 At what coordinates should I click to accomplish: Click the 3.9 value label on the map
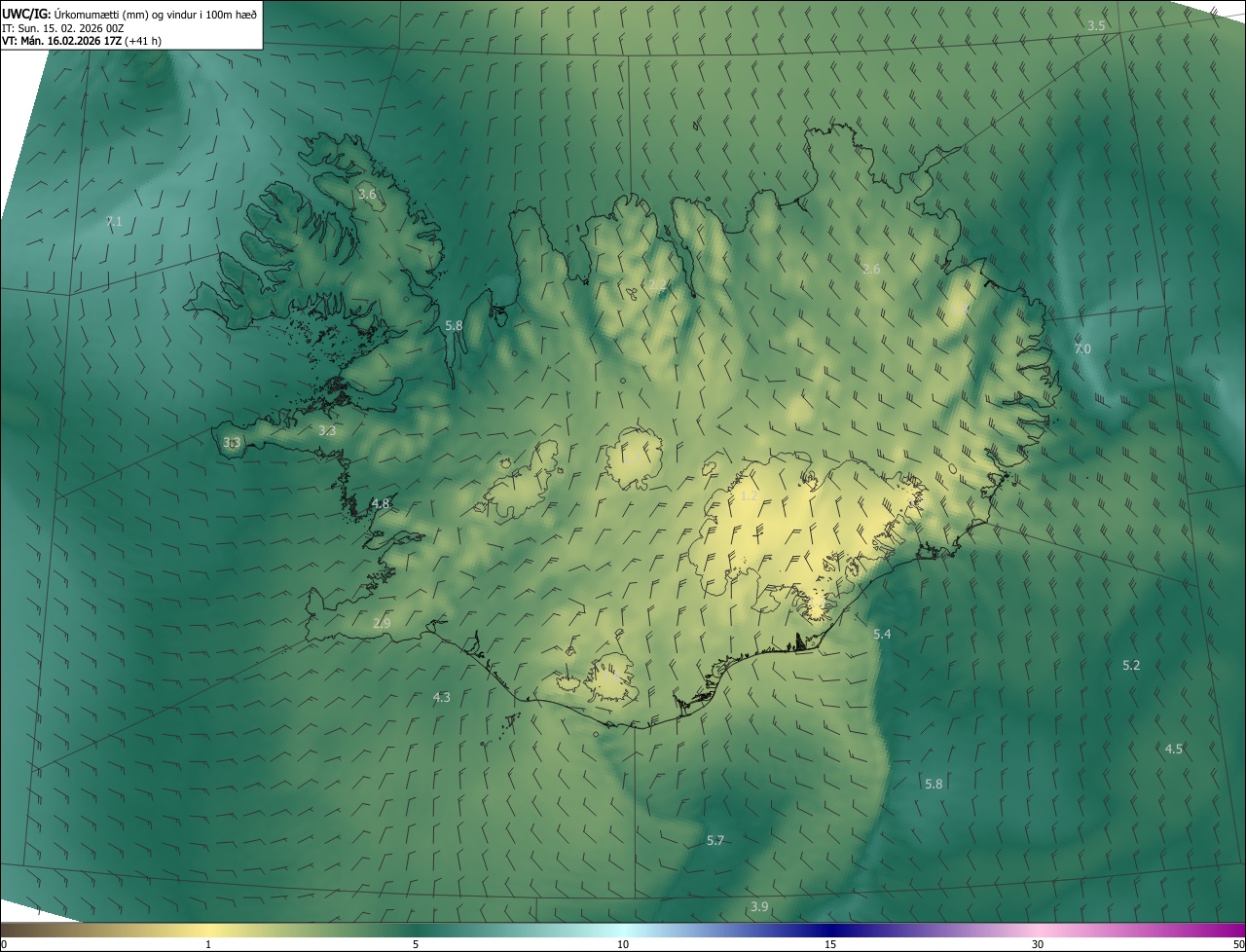759,906
